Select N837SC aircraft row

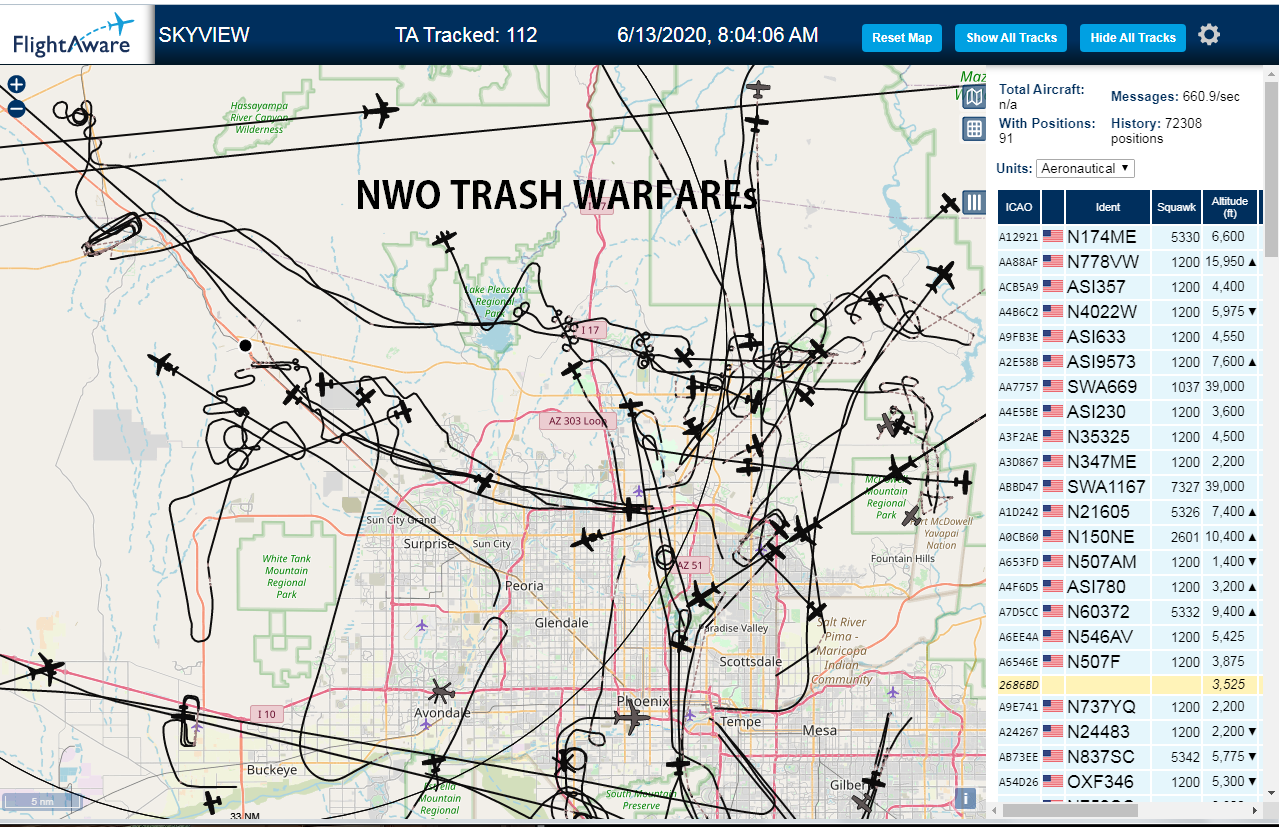(x=1130, y=757)
